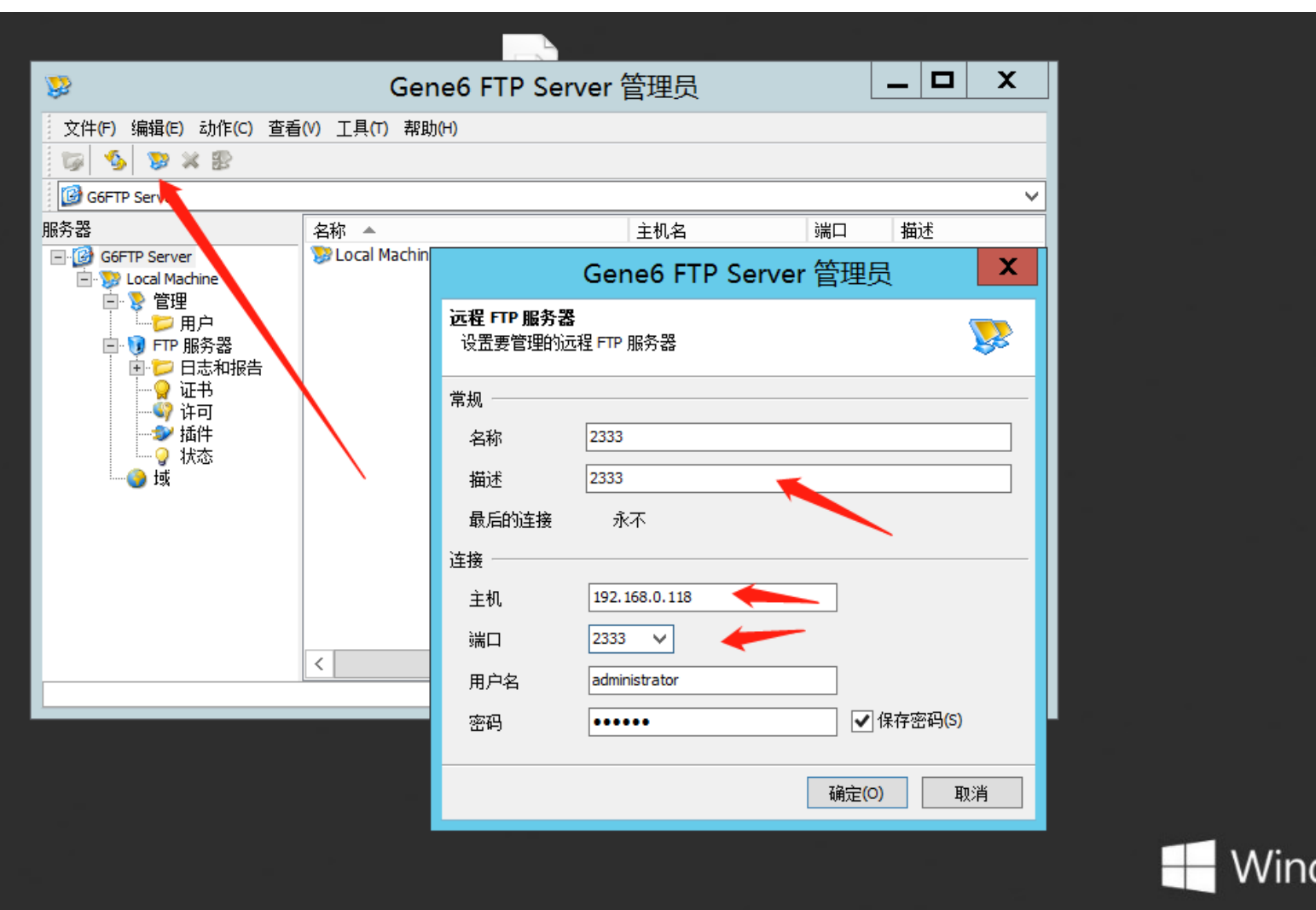Click the 管理 node icon in tree

tap(136, 301)
